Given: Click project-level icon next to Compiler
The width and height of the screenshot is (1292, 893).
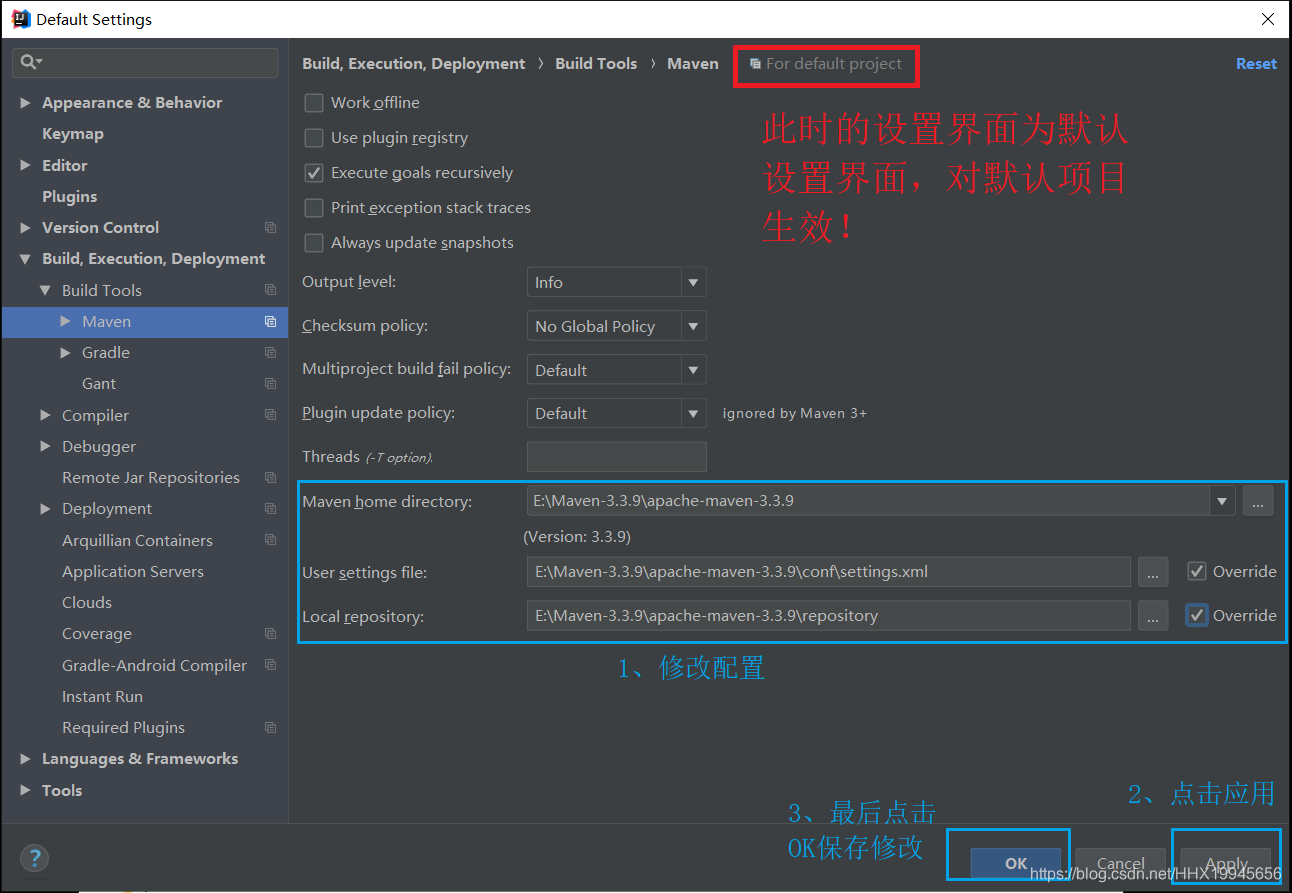Looking at the screenshot, I should tap(270, 415).
